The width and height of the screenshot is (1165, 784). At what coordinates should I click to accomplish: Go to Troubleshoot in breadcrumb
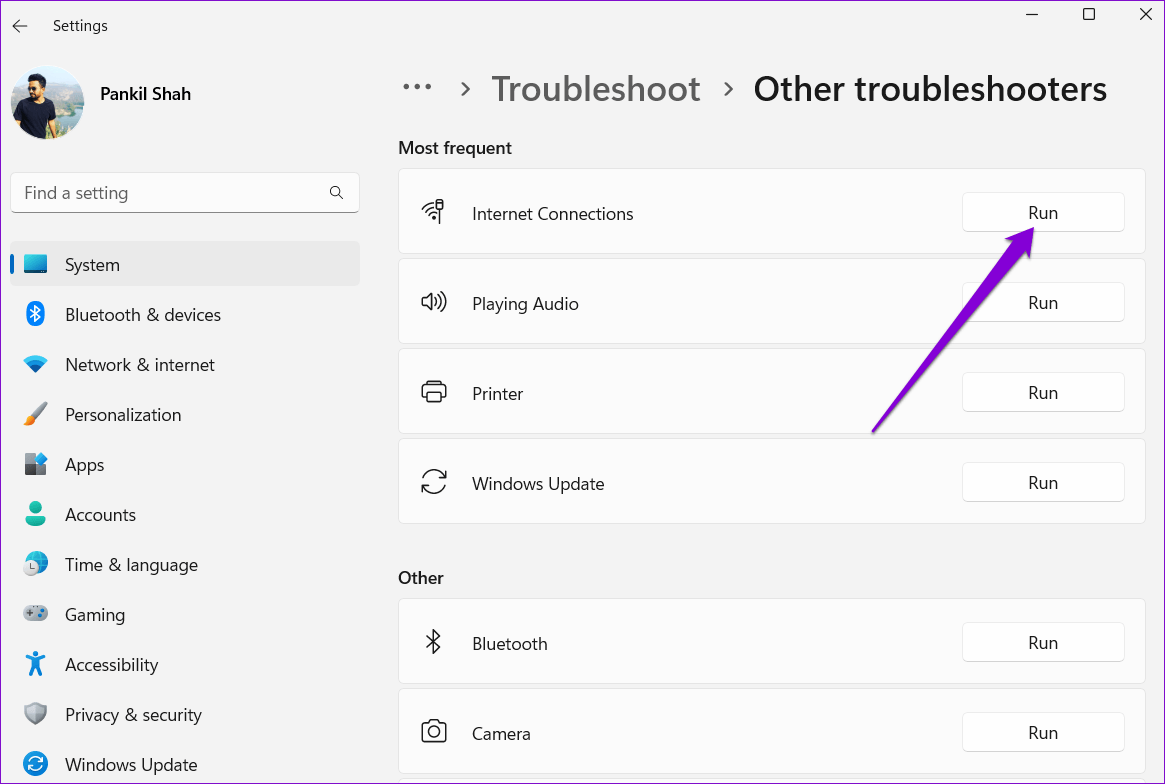click(595, 89)
